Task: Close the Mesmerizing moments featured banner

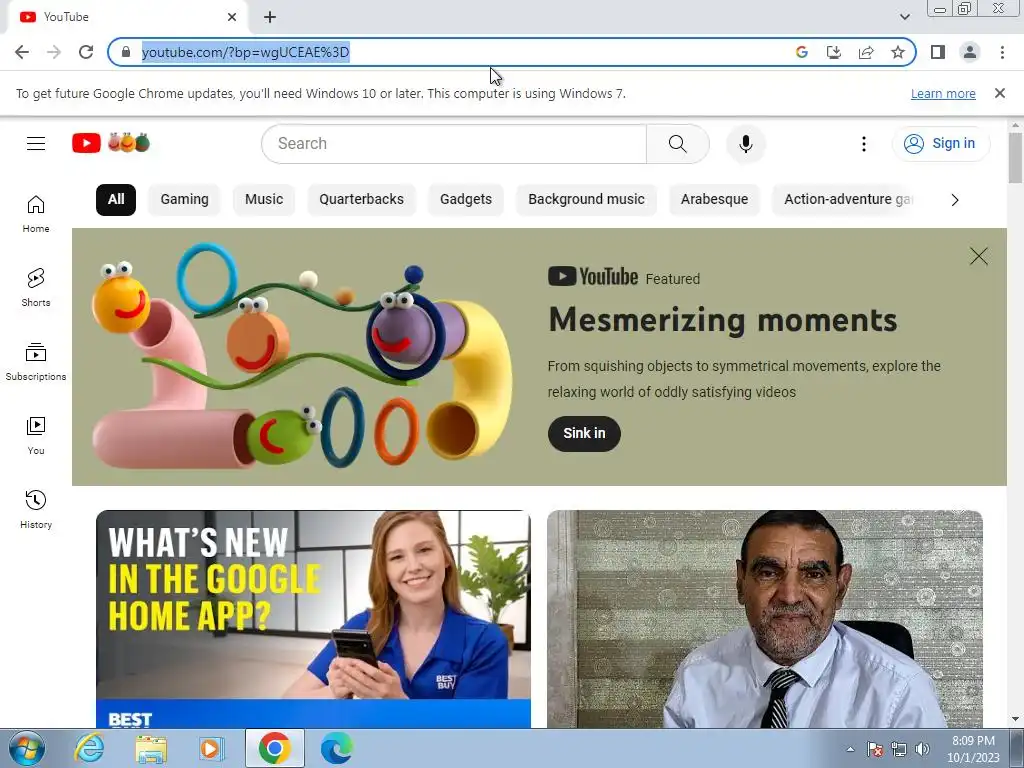Action: 978,256
